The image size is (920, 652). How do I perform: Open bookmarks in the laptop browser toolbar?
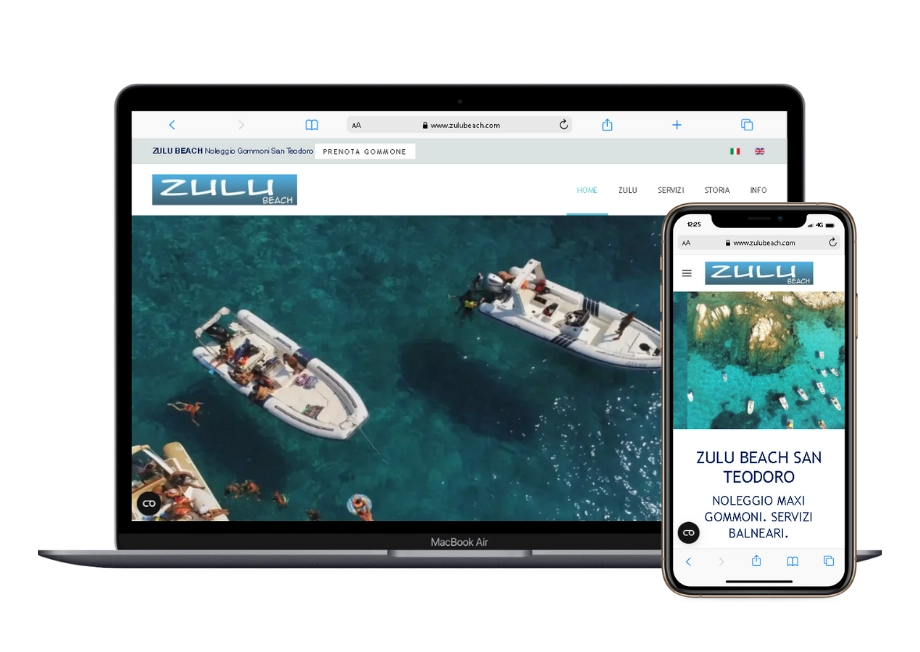pos(312,125)
